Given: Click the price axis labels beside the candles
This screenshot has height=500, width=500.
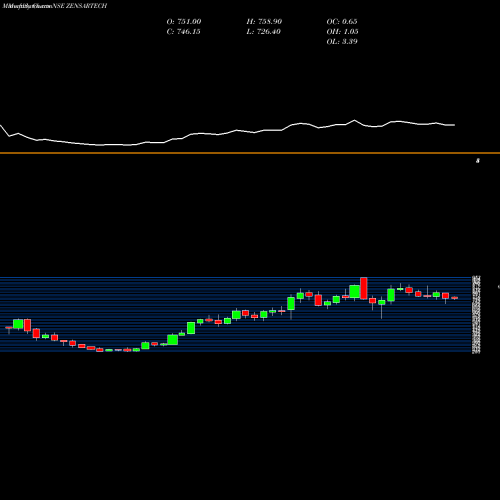Looking at the screenshot, I should [476, 314].
